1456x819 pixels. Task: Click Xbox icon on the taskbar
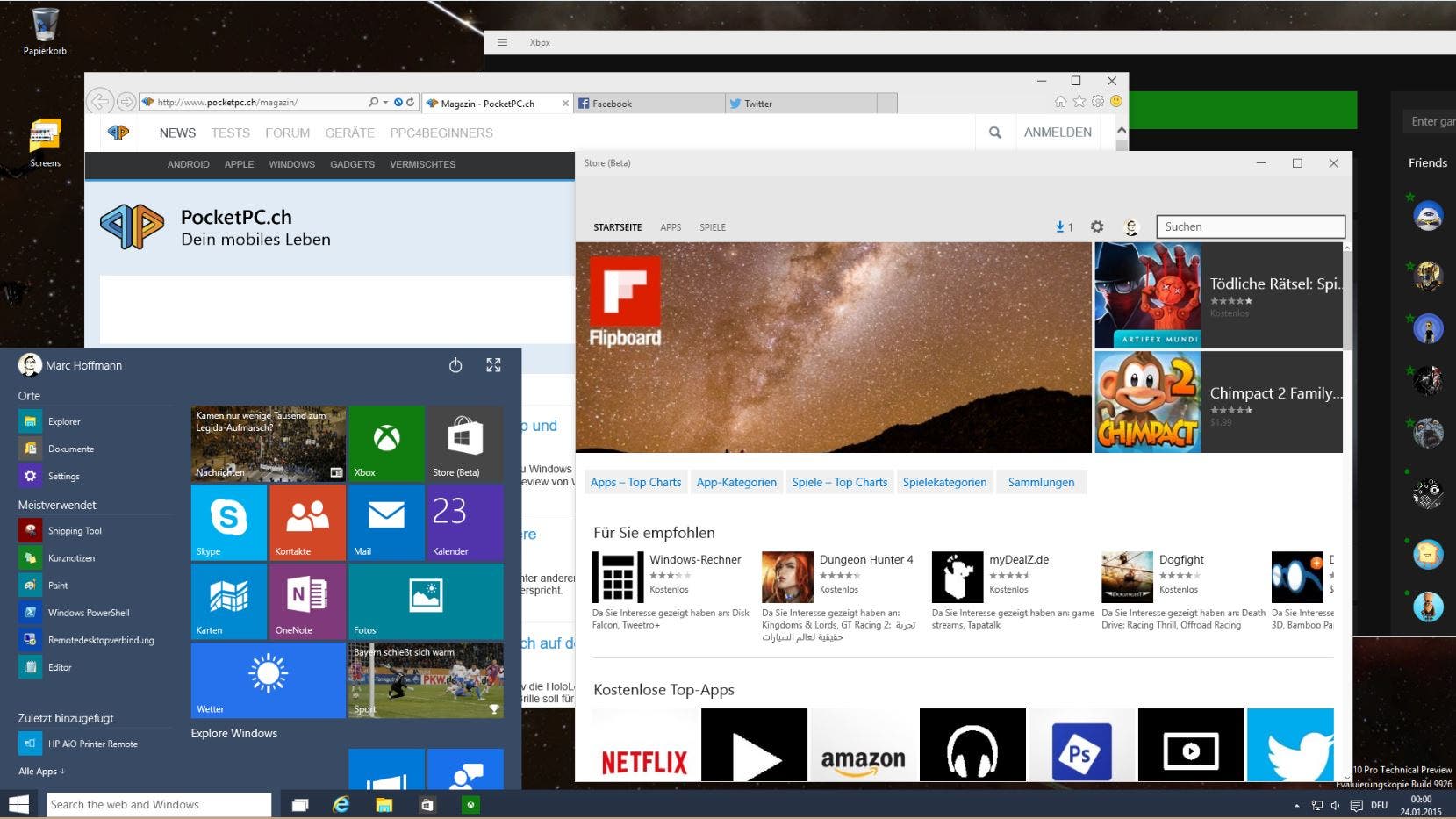471,804
